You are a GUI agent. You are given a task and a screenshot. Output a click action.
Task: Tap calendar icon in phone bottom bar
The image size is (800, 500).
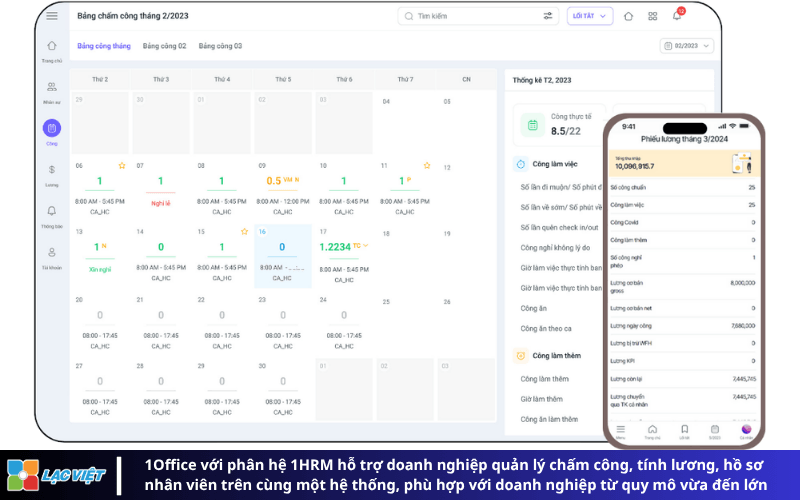[715, 431]
